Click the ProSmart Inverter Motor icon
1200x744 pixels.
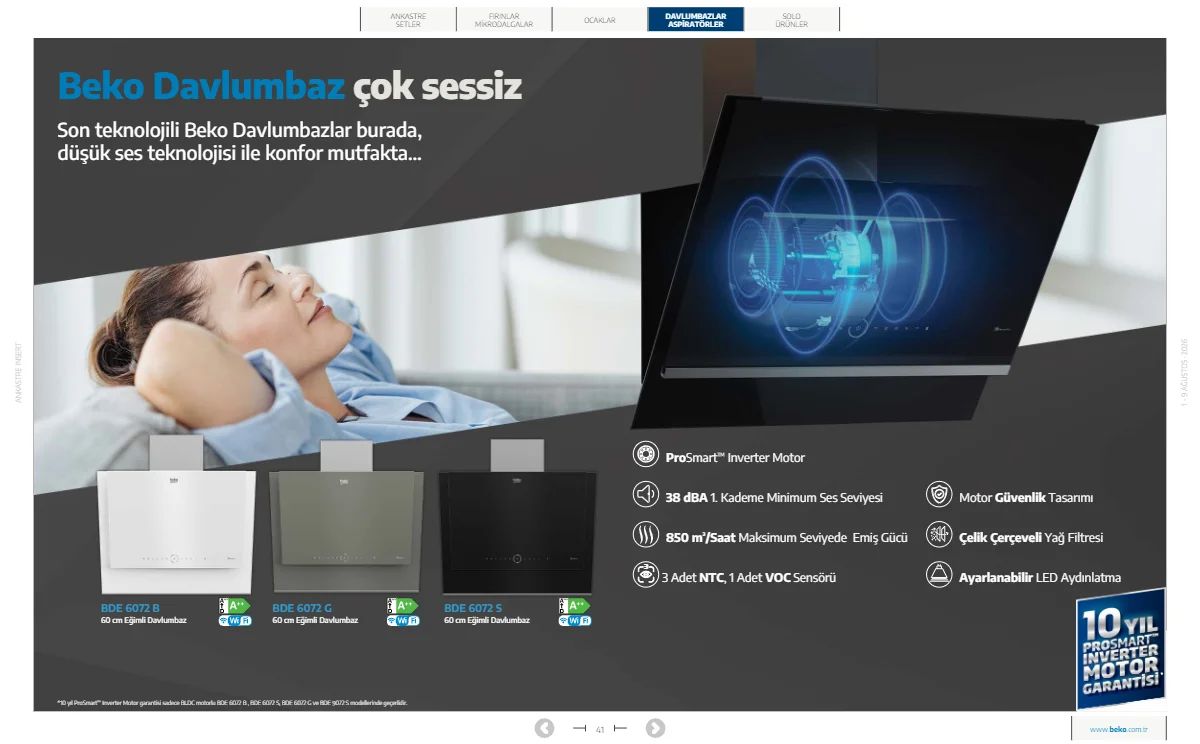[646, 455]
